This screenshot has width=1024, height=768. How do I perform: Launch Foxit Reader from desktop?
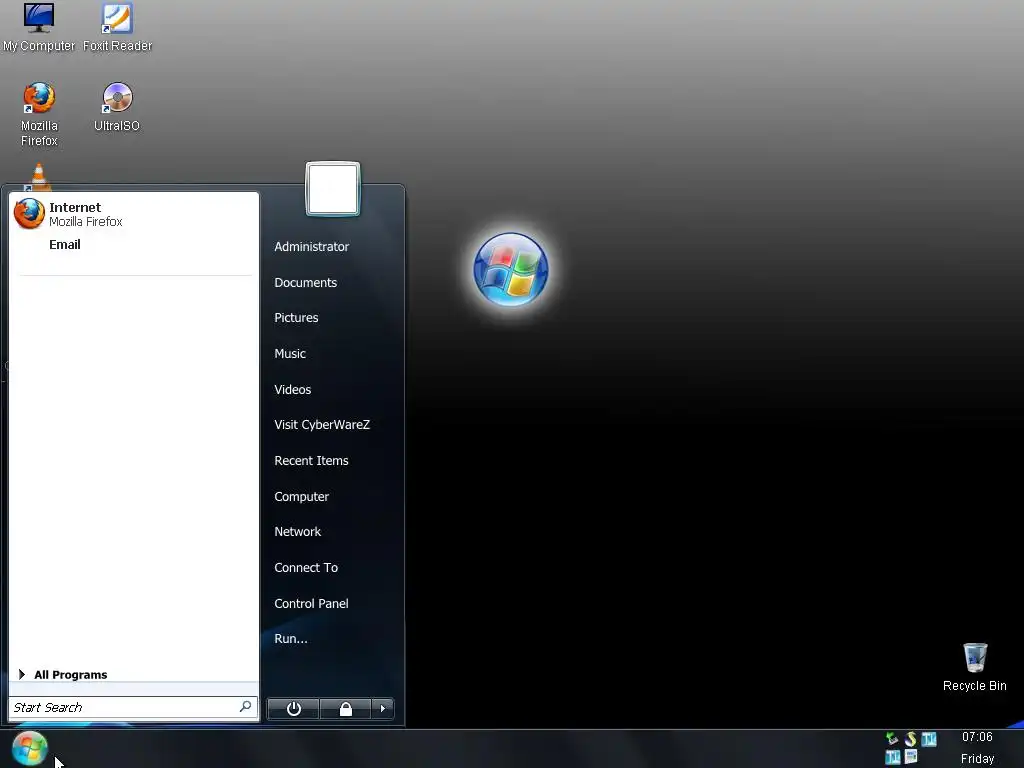pos(118,27)
